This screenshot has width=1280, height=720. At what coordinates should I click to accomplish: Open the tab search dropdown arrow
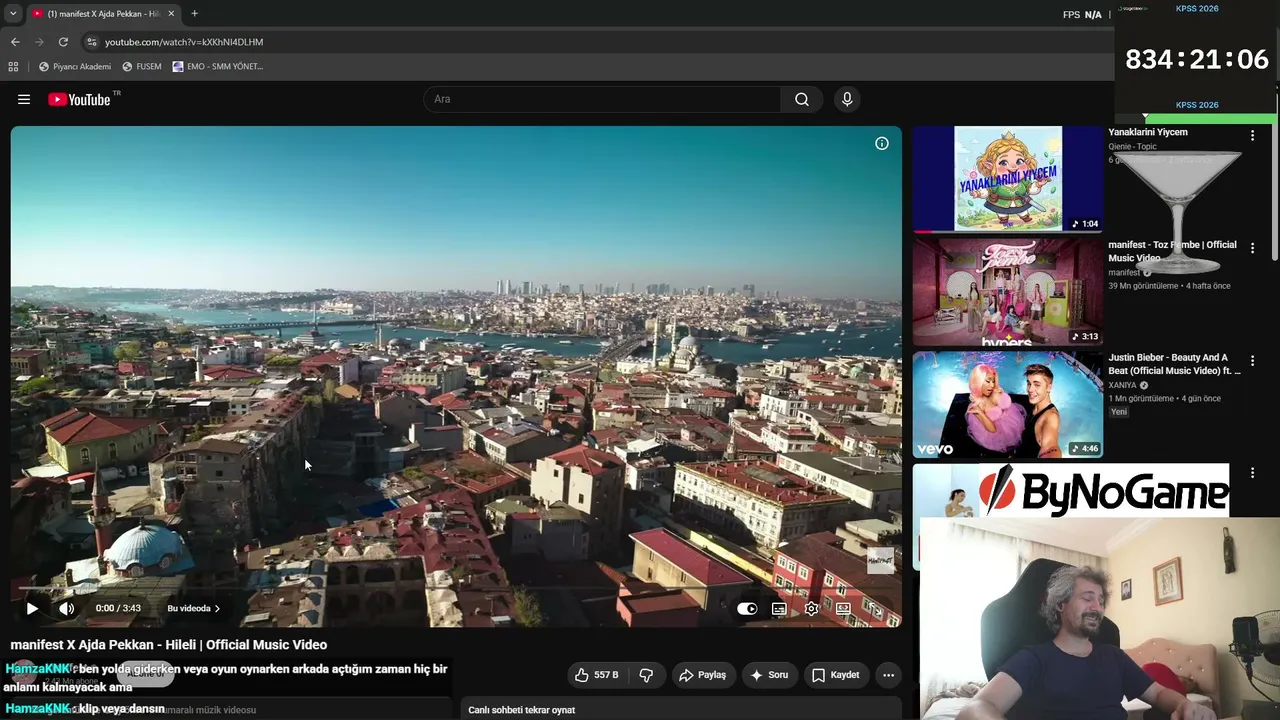pos(12,14)
